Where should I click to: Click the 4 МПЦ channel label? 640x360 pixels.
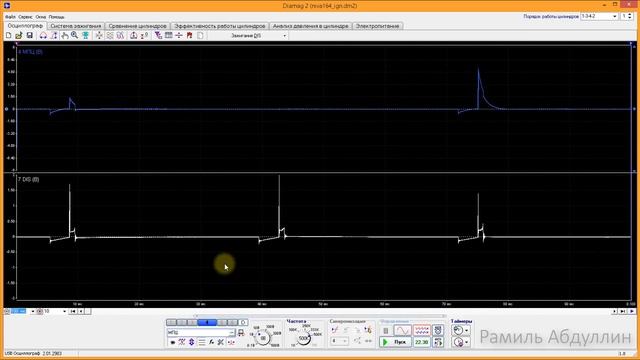click(30, 52)
